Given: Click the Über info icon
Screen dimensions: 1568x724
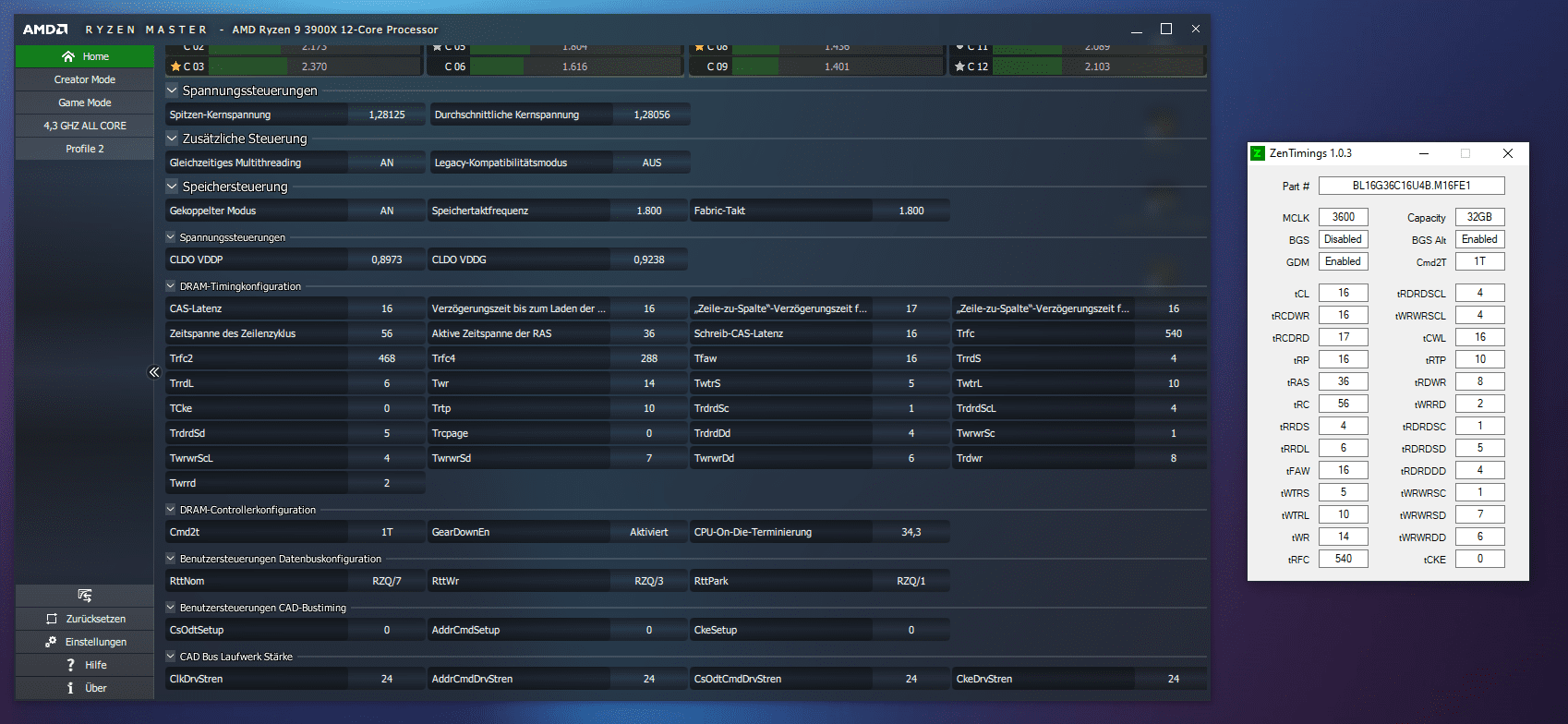Looking at the screenshot, I should (70, 688).
